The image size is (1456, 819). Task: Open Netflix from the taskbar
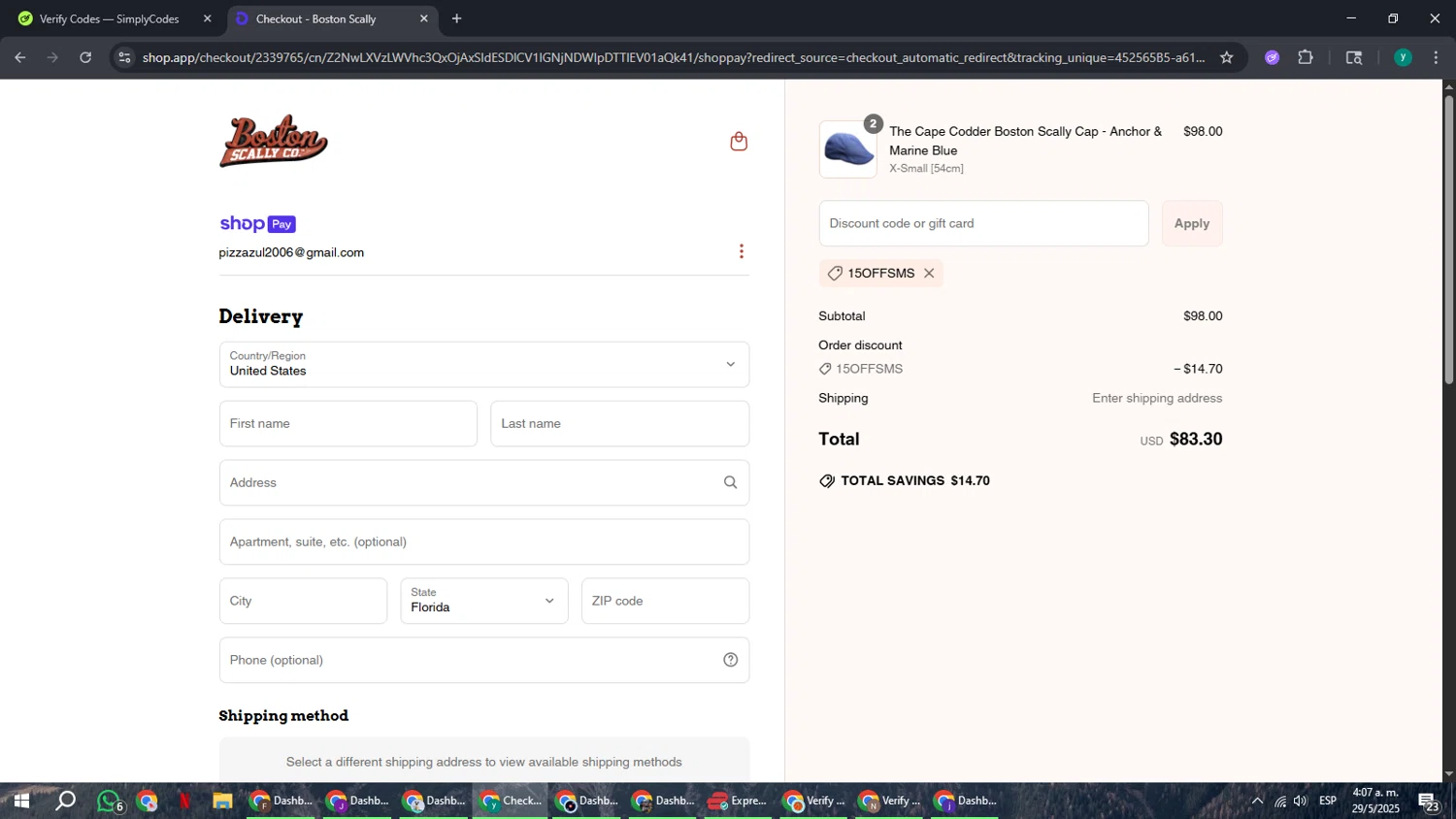[x=184, y=802]
